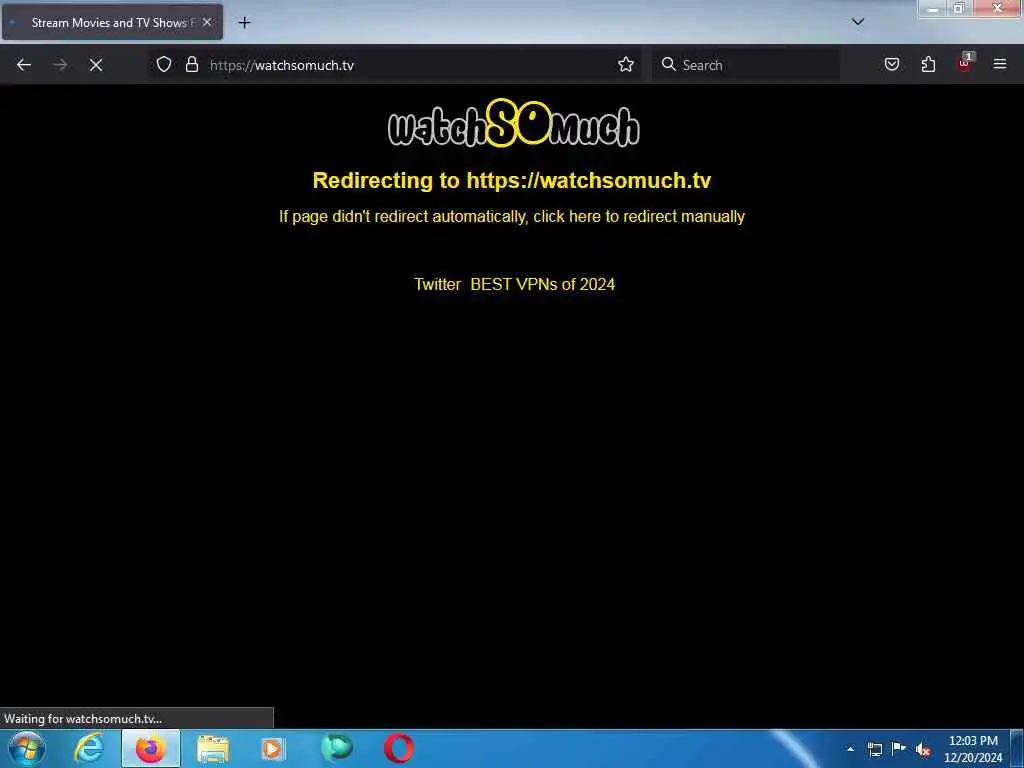Save page to Pocket
This screenshot has height=768, width=1024.
(892, 64)
